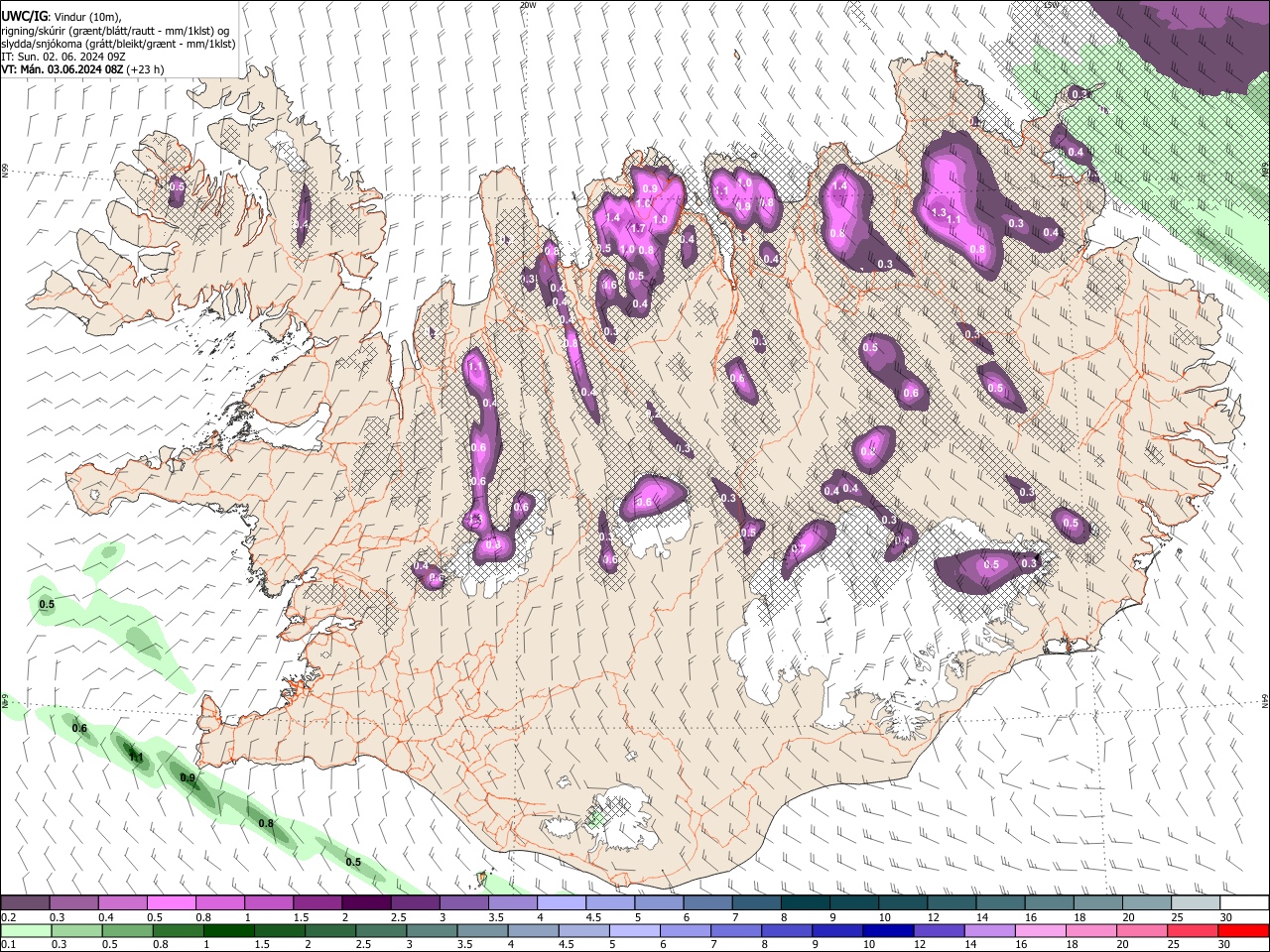Select the 'rigning/skúrir' legend description line
The height and width of the screenshot is (952, 1270).
click(114, 31)
